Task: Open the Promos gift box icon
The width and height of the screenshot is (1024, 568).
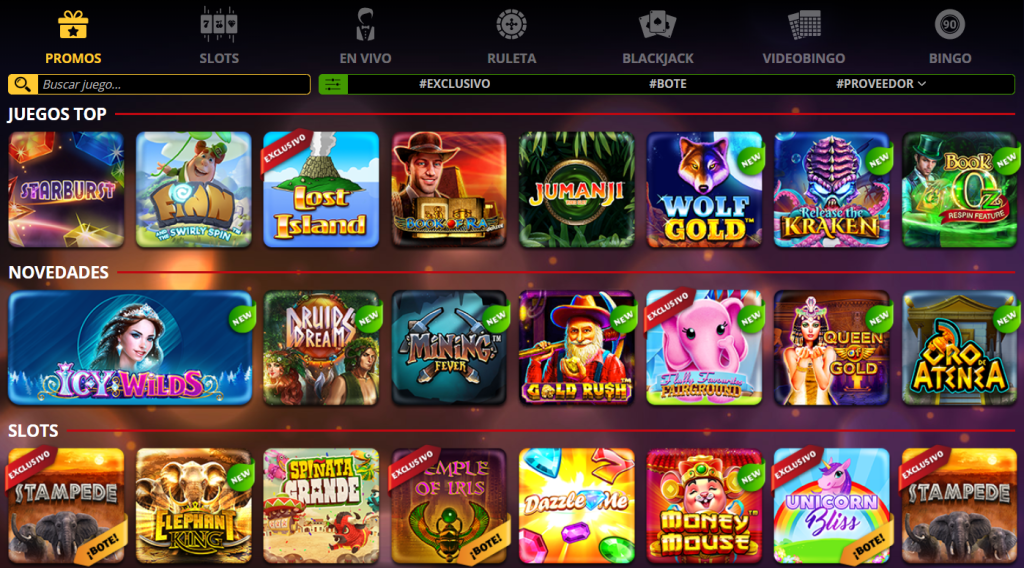Action: pos(72,25)
